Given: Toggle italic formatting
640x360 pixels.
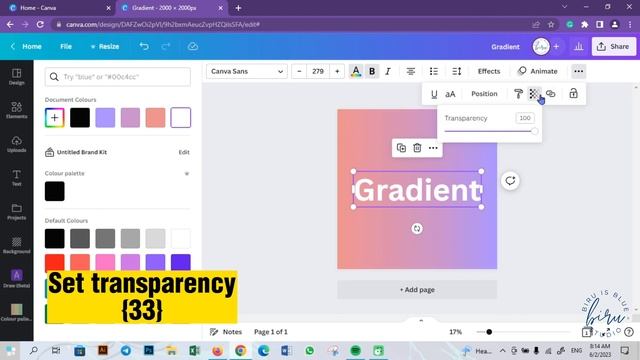Looking at the screenshot, I should coord(388,71).
